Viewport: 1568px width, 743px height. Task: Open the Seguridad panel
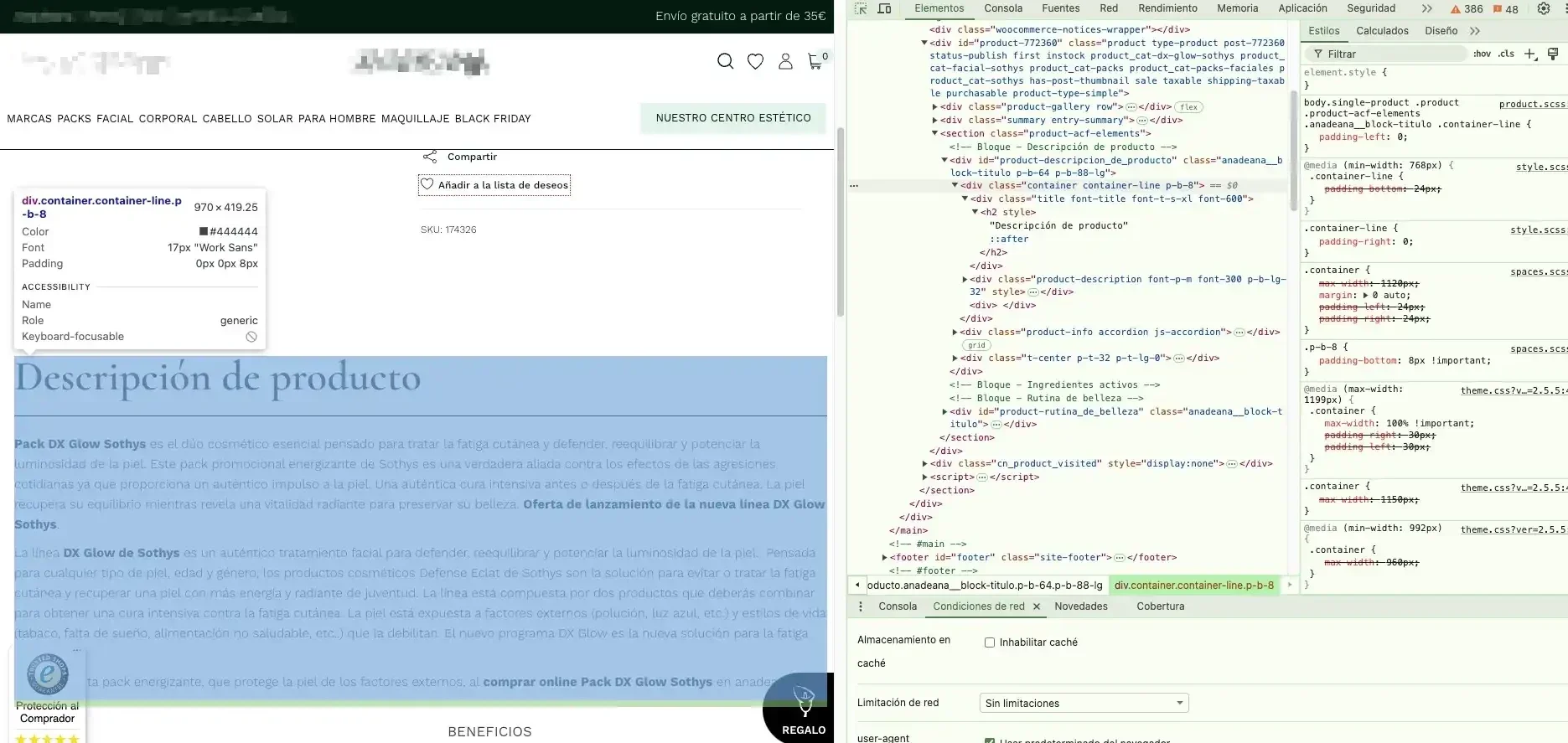pyautogui.click(x=1371, y=8)
